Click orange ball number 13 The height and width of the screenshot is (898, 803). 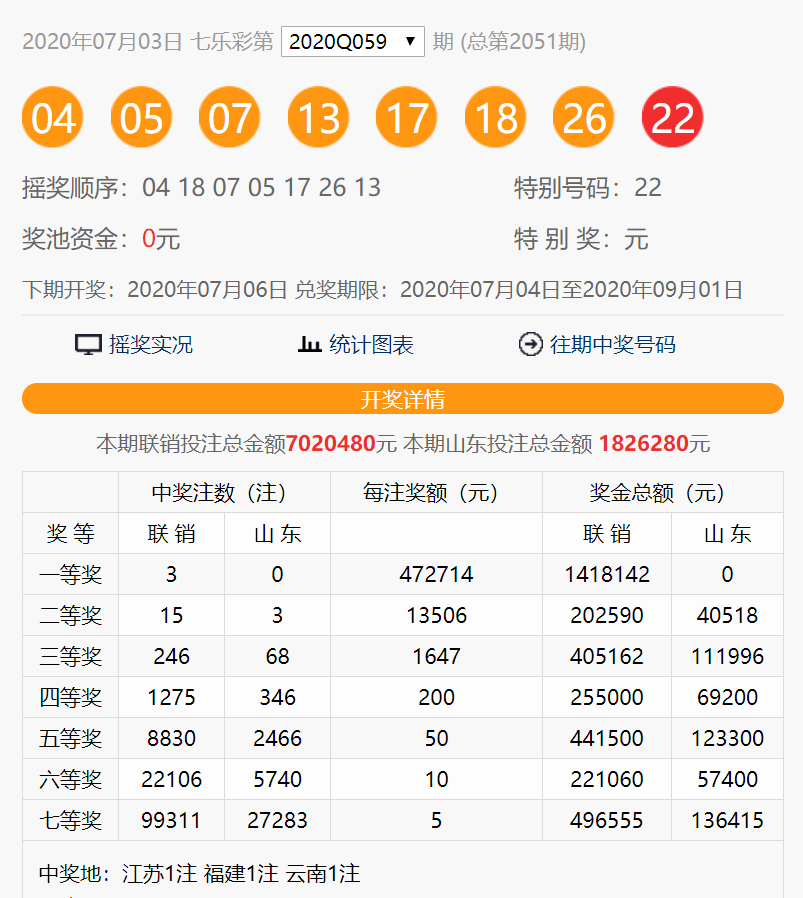coord(318,117)
